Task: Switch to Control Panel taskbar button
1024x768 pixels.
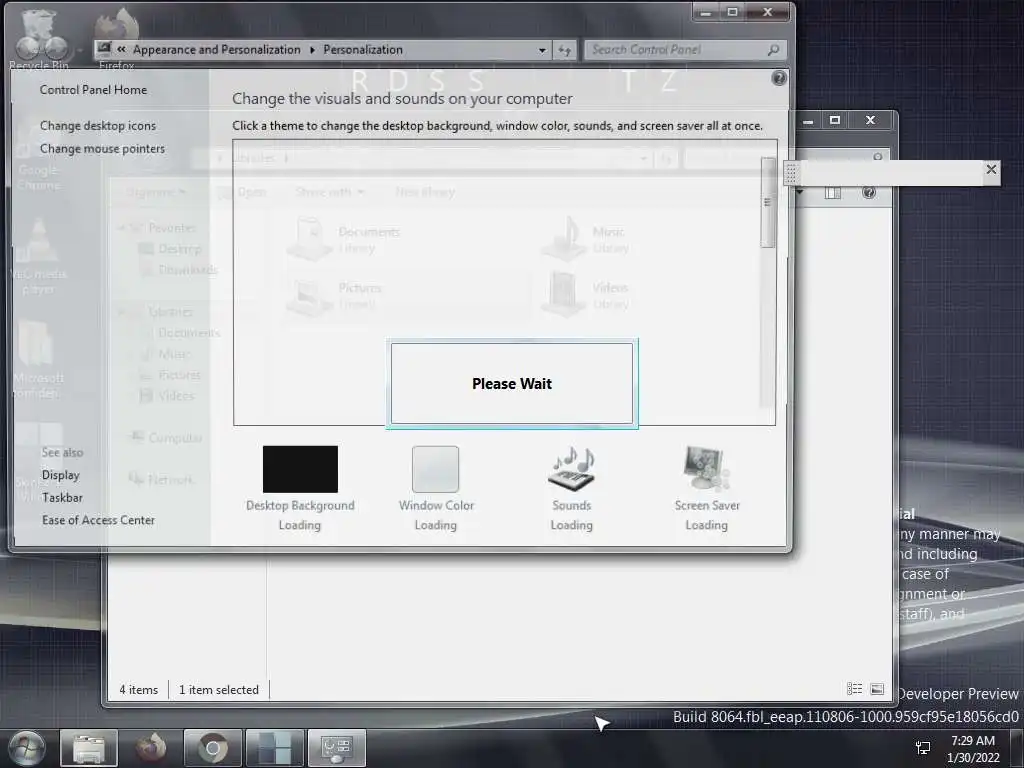Action: (336, 748)
